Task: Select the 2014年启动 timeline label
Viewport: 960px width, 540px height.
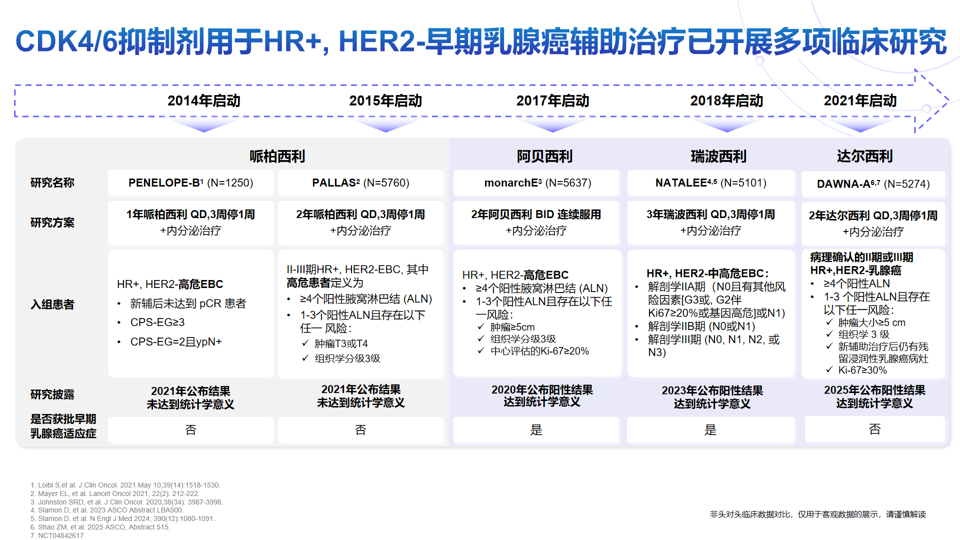Action: point(204,101)
